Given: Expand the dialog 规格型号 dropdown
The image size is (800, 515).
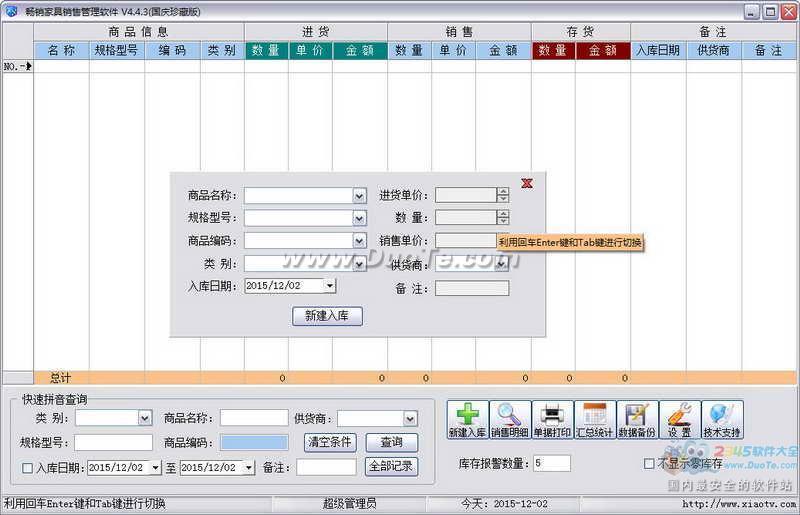Looking at the screenshot, I should tap(359, 218).
